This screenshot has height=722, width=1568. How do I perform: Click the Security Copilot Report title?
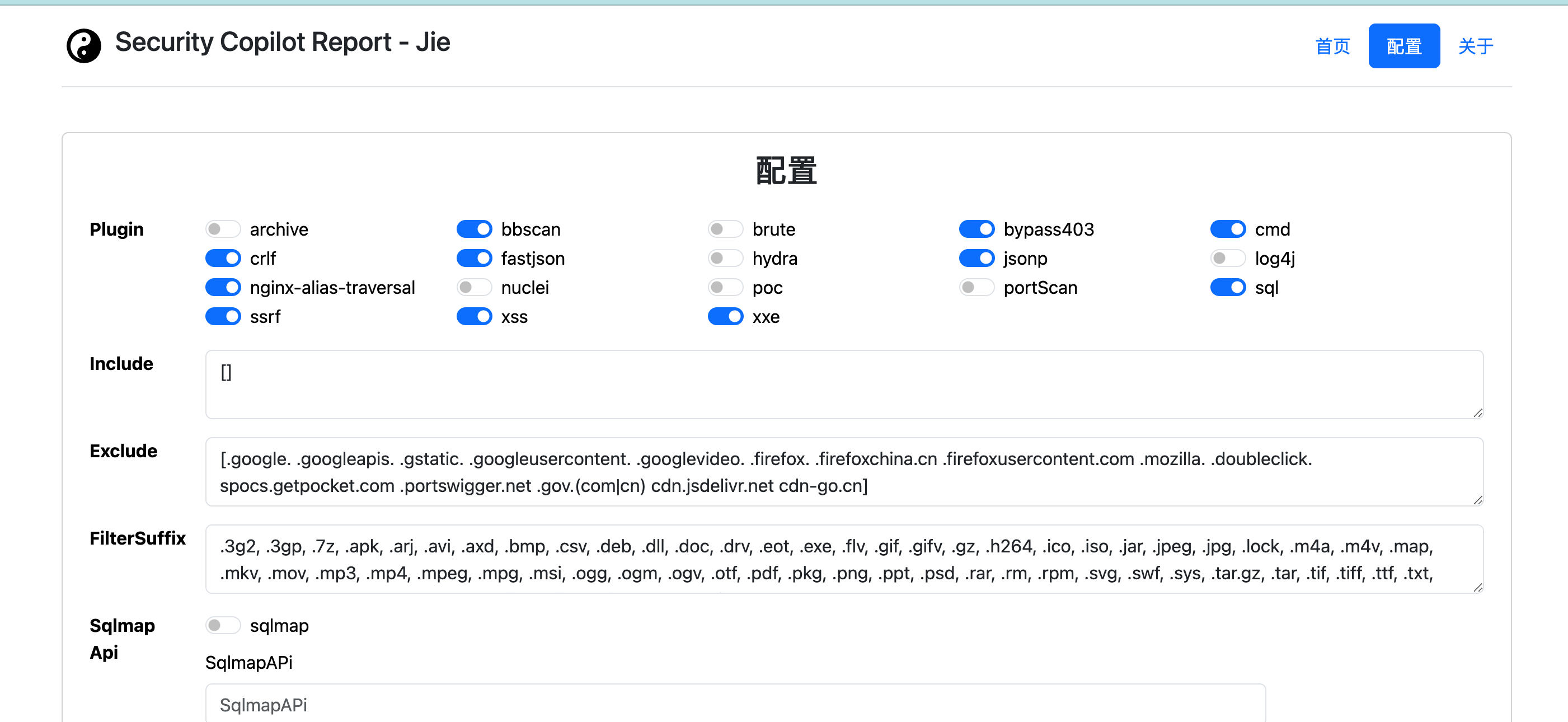coord(283,43)
